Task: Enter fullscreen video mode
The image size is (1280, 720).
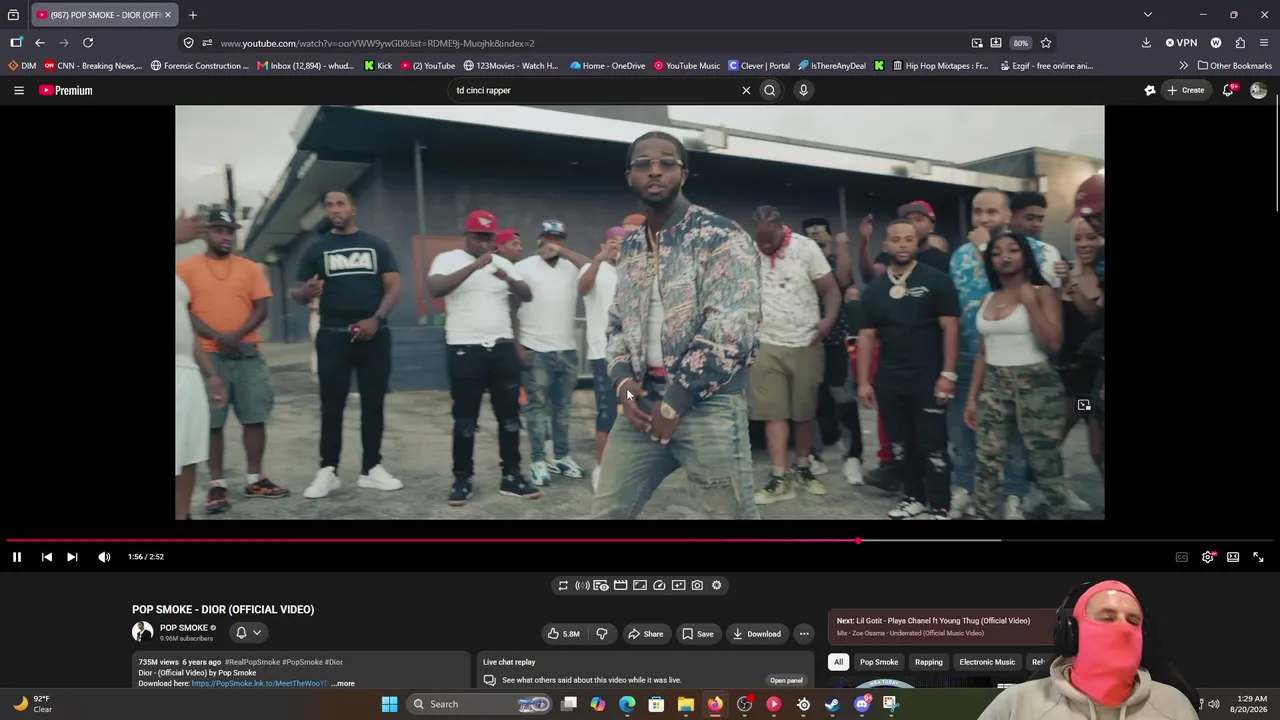Action: pyautogui.click(x=1258, y=557)
